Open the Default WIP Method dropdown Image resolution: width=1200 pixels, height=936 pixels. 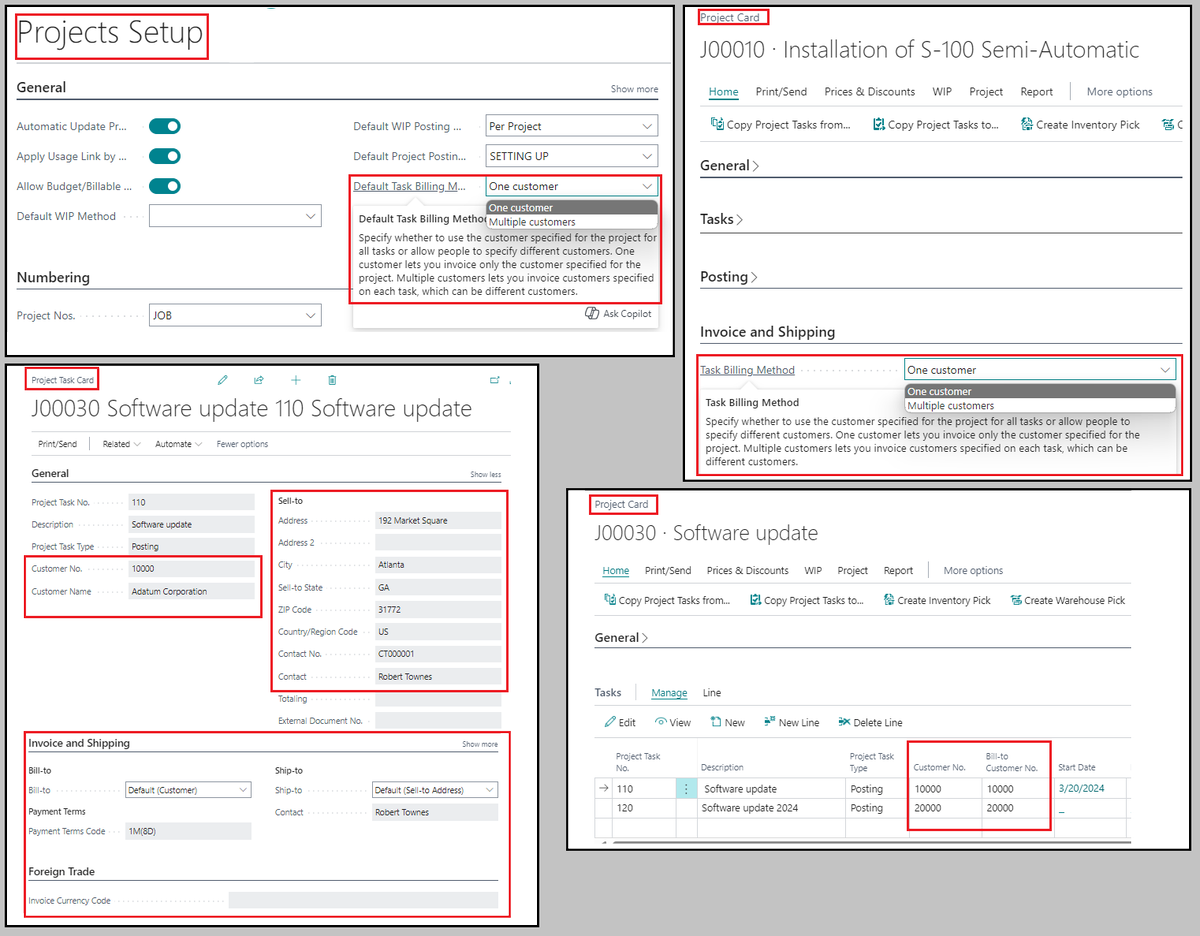235,216
